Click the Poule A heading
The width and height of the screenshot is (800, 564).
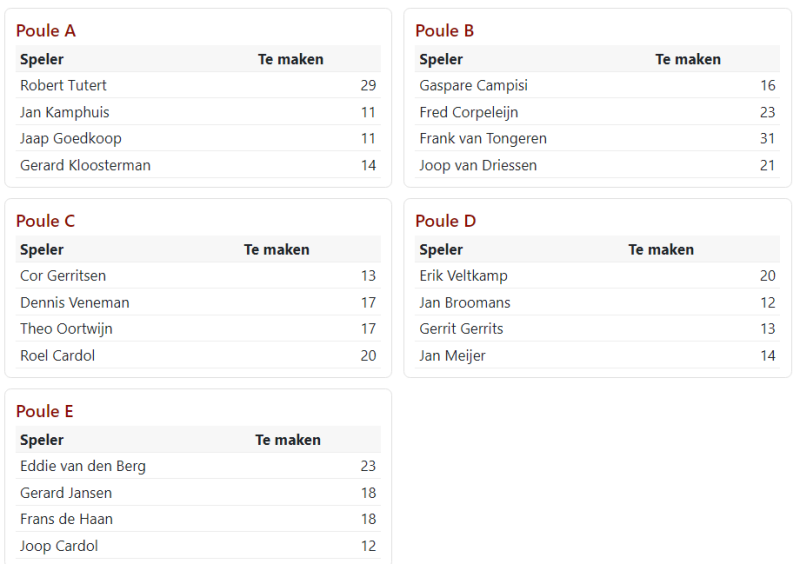(46, 31)
